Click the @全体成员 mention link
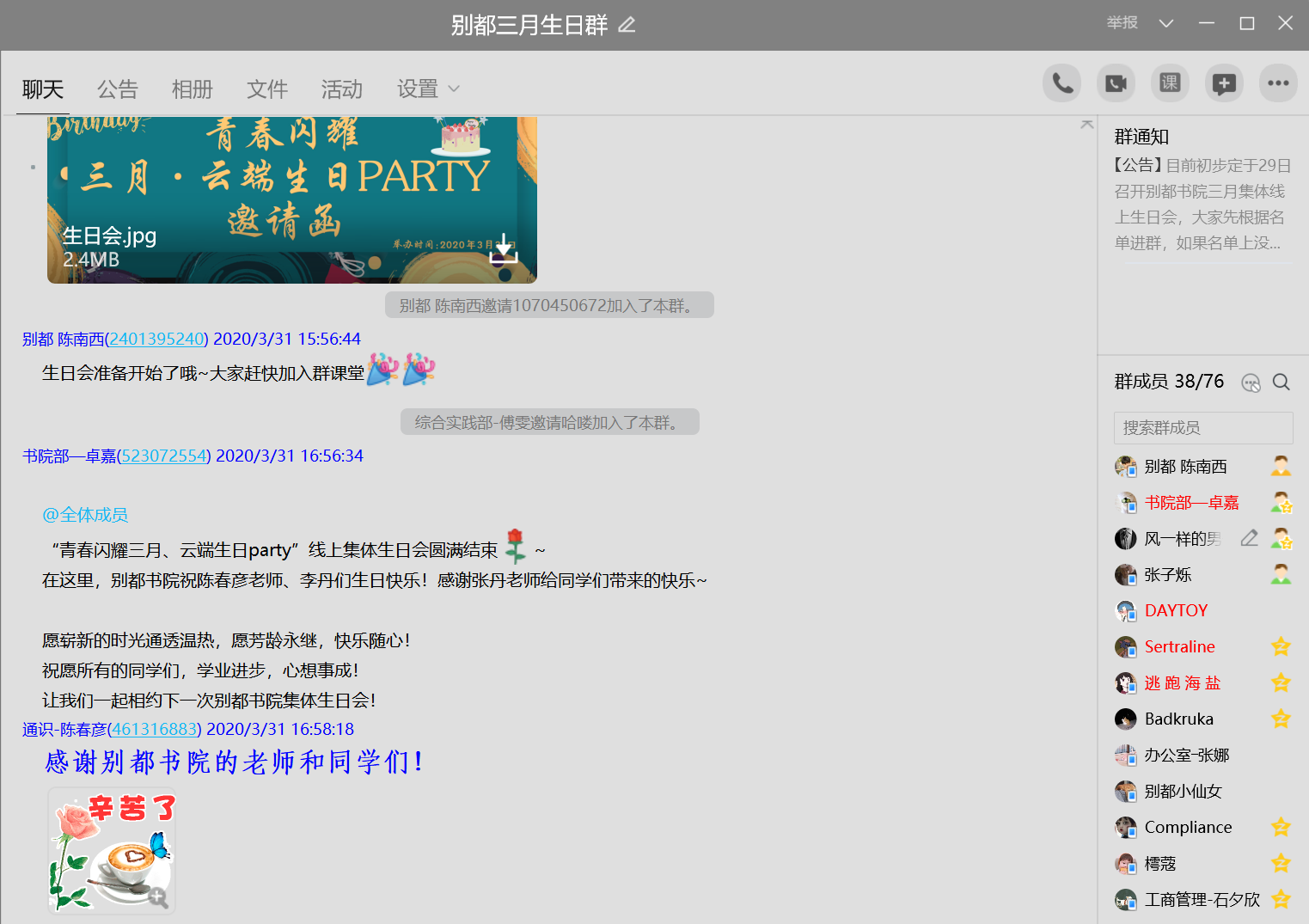The height and width of the screenshot is (924, 1309). pos(85,515)
